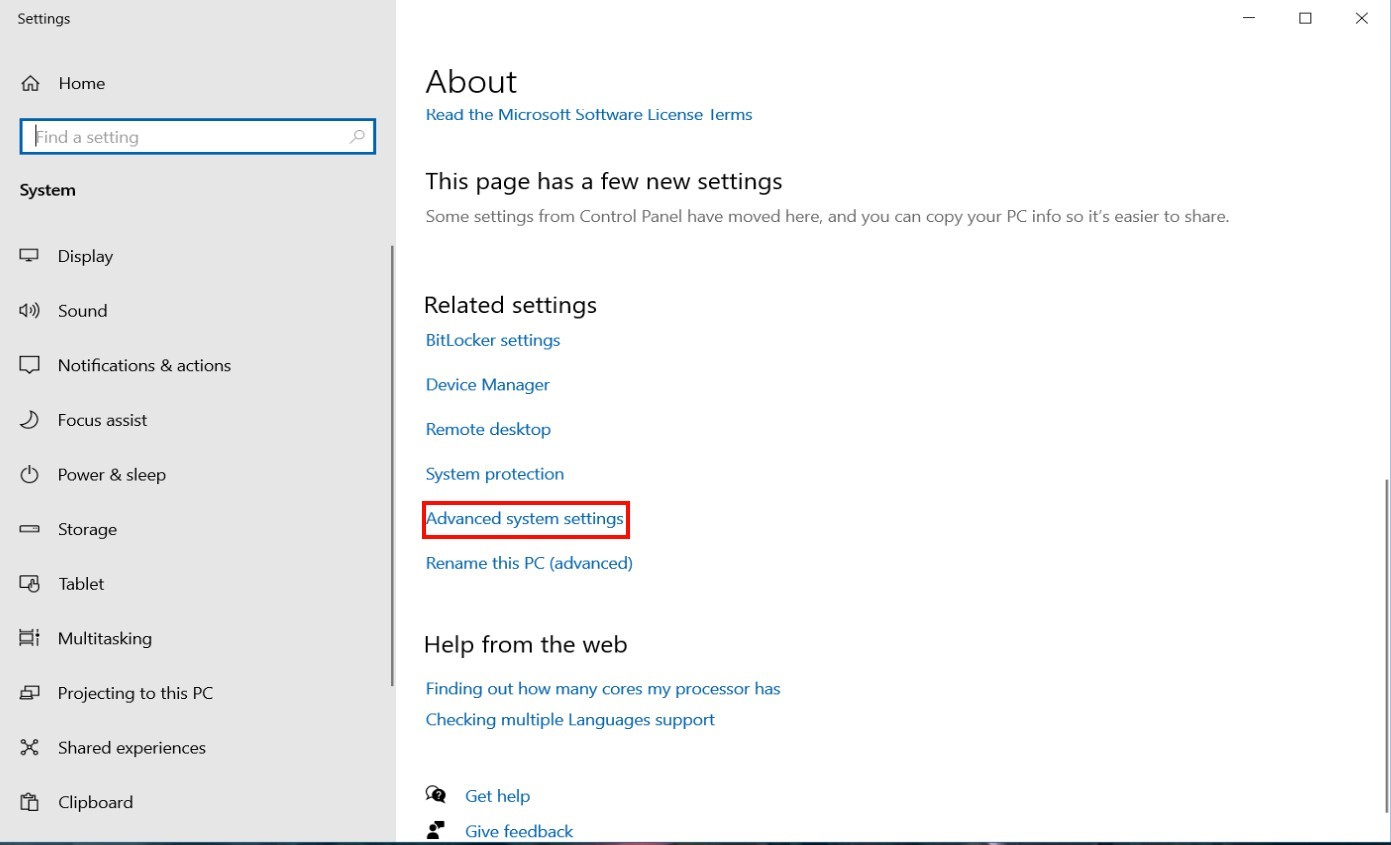The image size is (1391, 845).
Task: Open the Device Manager link
Action: click(487, 385)
